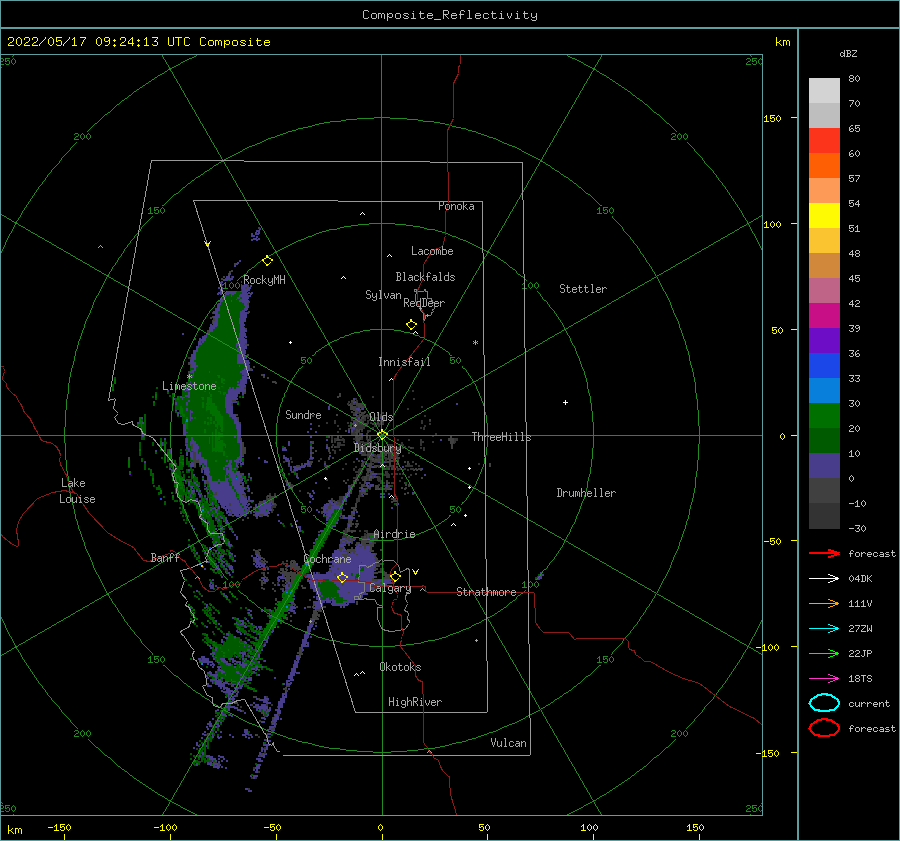
Task: Click the green radar echo west of Calgary
Action: pyautogui.click(x=331, y=591)
